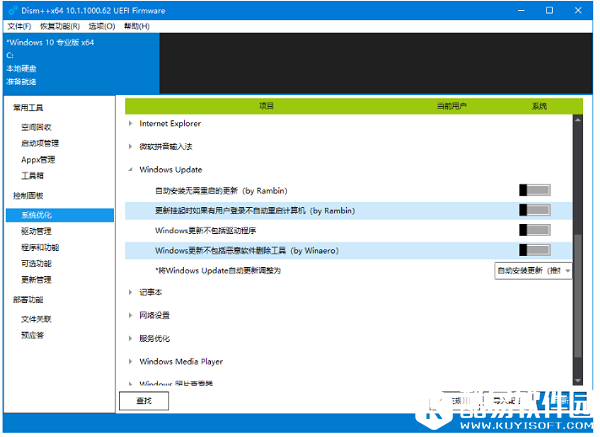Select the Windows 10 专业版 x64 image tile
The width and height of the screenshot is (600, 437).
pyautogui.click(x=81, y=63)
